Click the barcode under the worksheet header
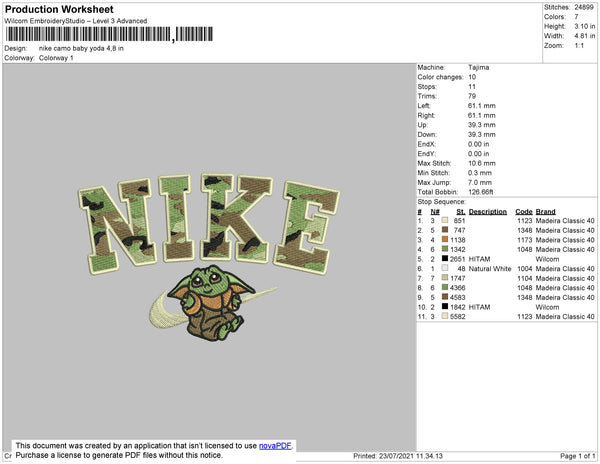This screenshot has width=600, height=464. click(x=109, y=34)
